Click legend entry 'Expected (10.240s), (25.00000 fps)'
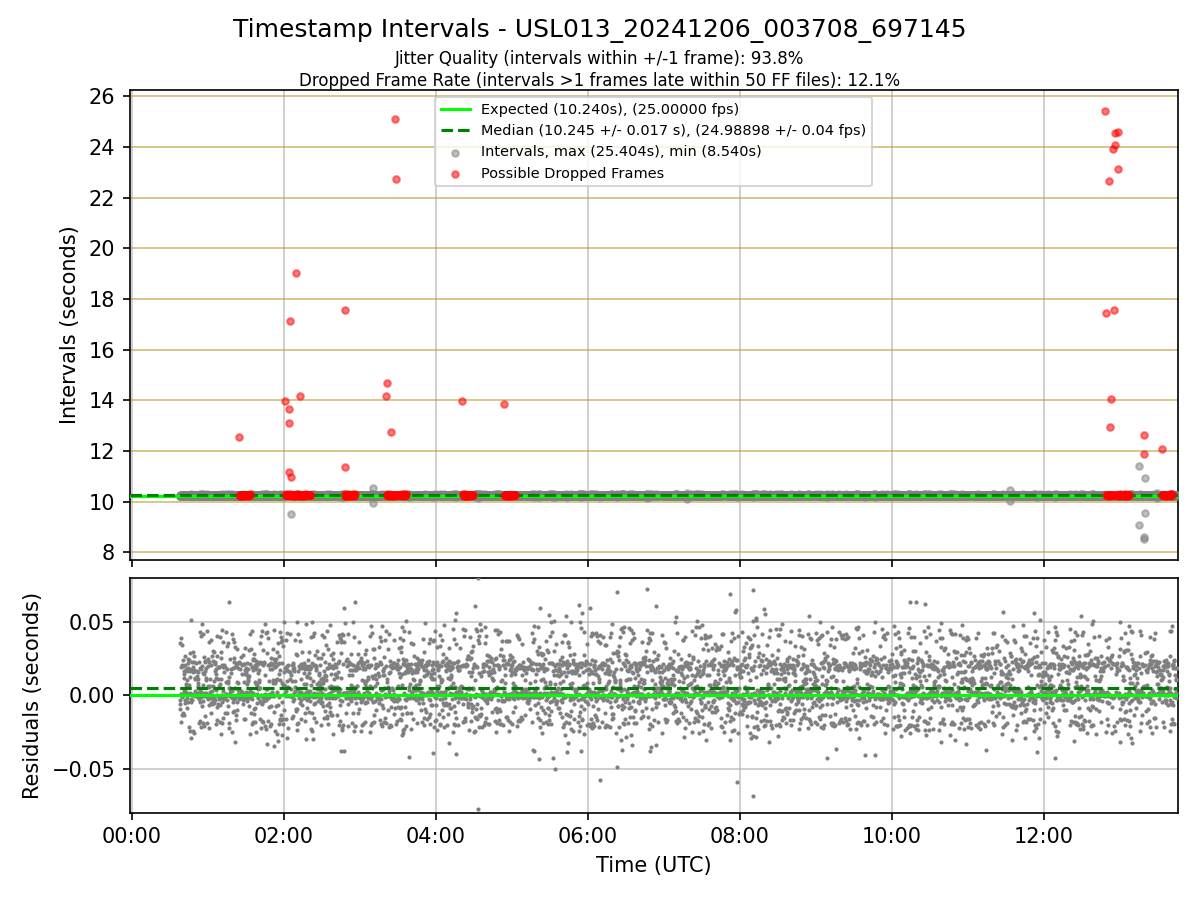The height and width of the screenshot is (900, 1200). [610, 109]
